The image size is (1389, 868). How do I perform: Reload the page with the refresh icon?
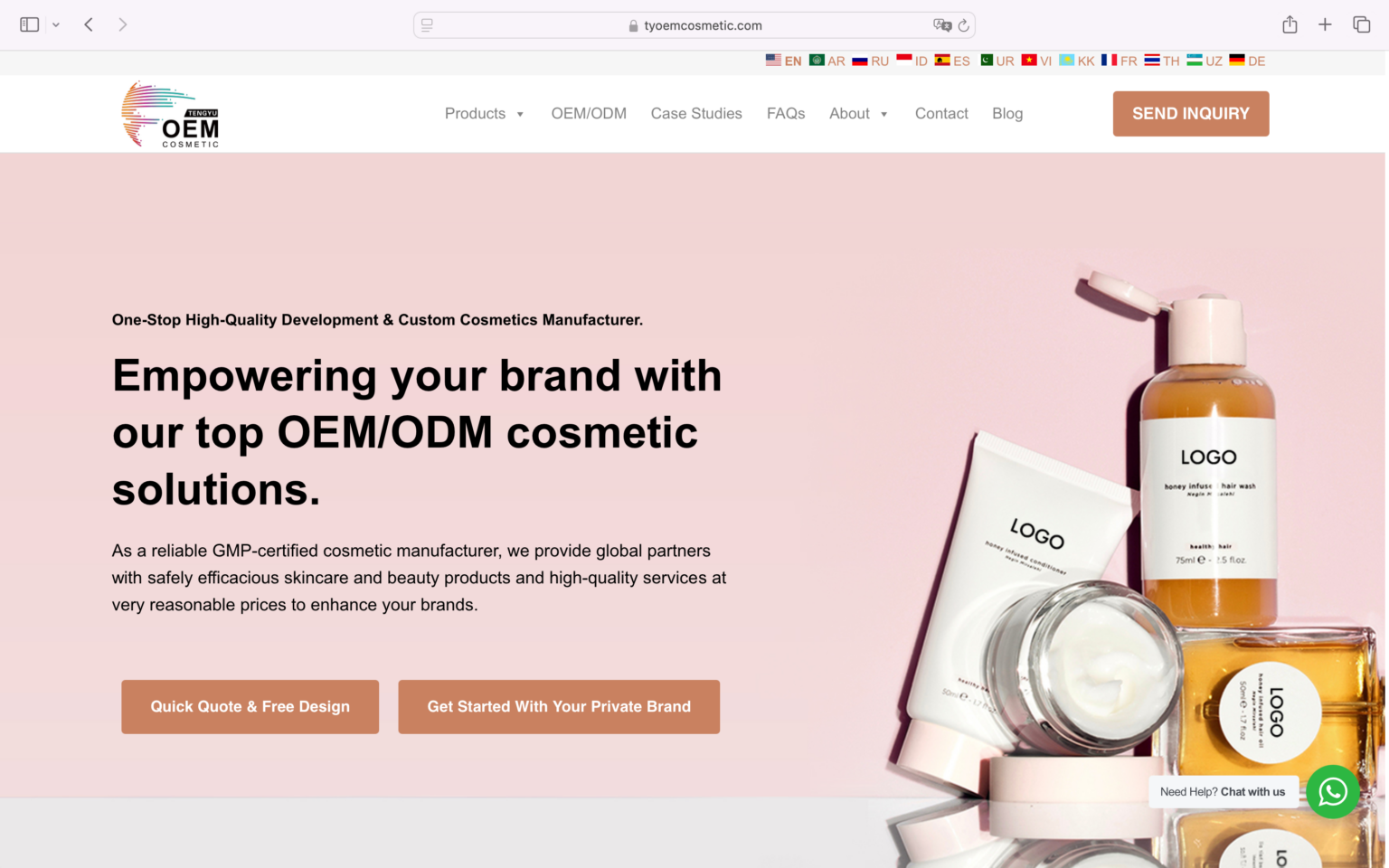pos(964,25)
